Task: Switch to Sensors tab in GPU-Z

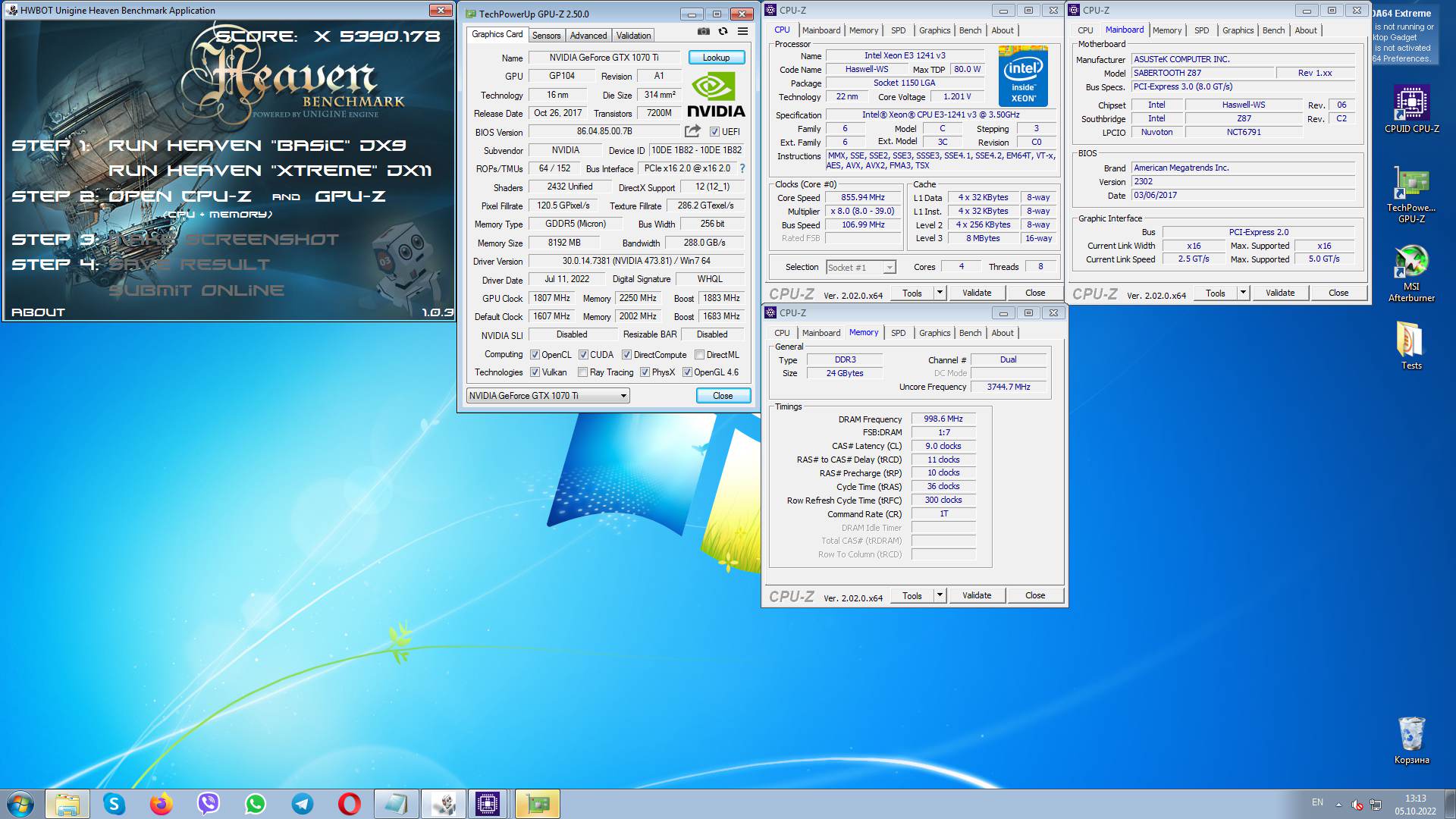Action: [x=546, y=36]
